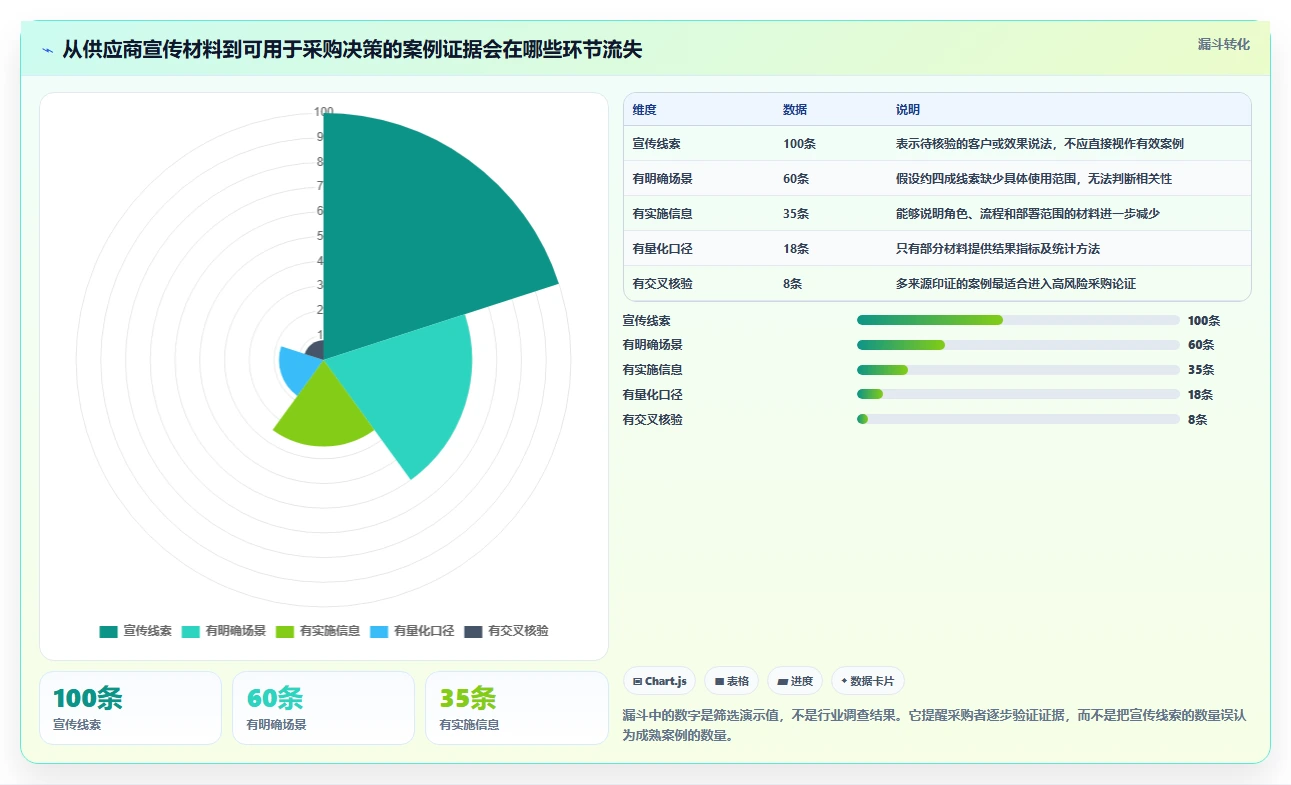Select the green 有实施信息 chart segment
Viewport: 1291px width, 785px height.
point(325,410)
